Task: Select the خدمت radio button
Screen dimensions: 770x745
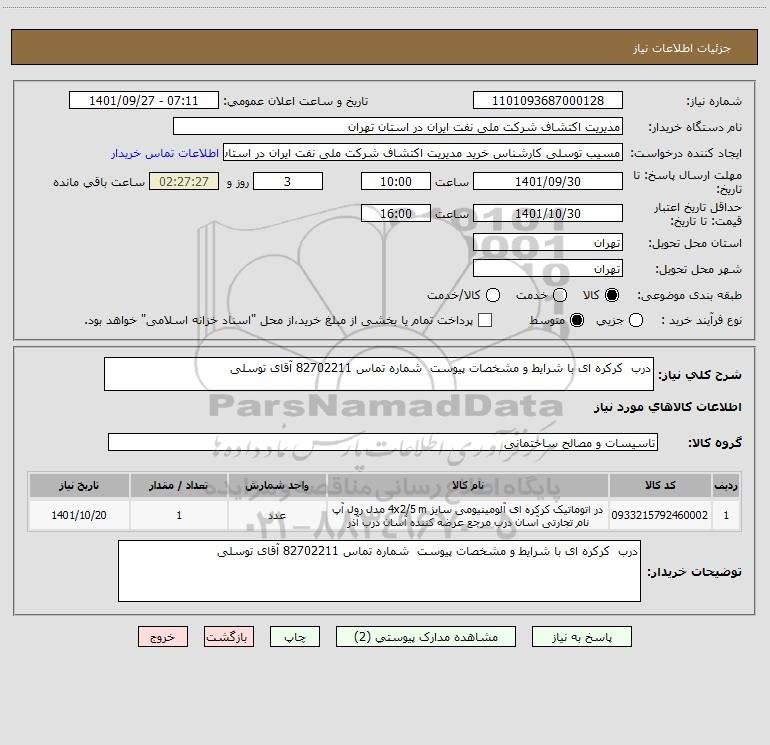Action: point(560,295)
